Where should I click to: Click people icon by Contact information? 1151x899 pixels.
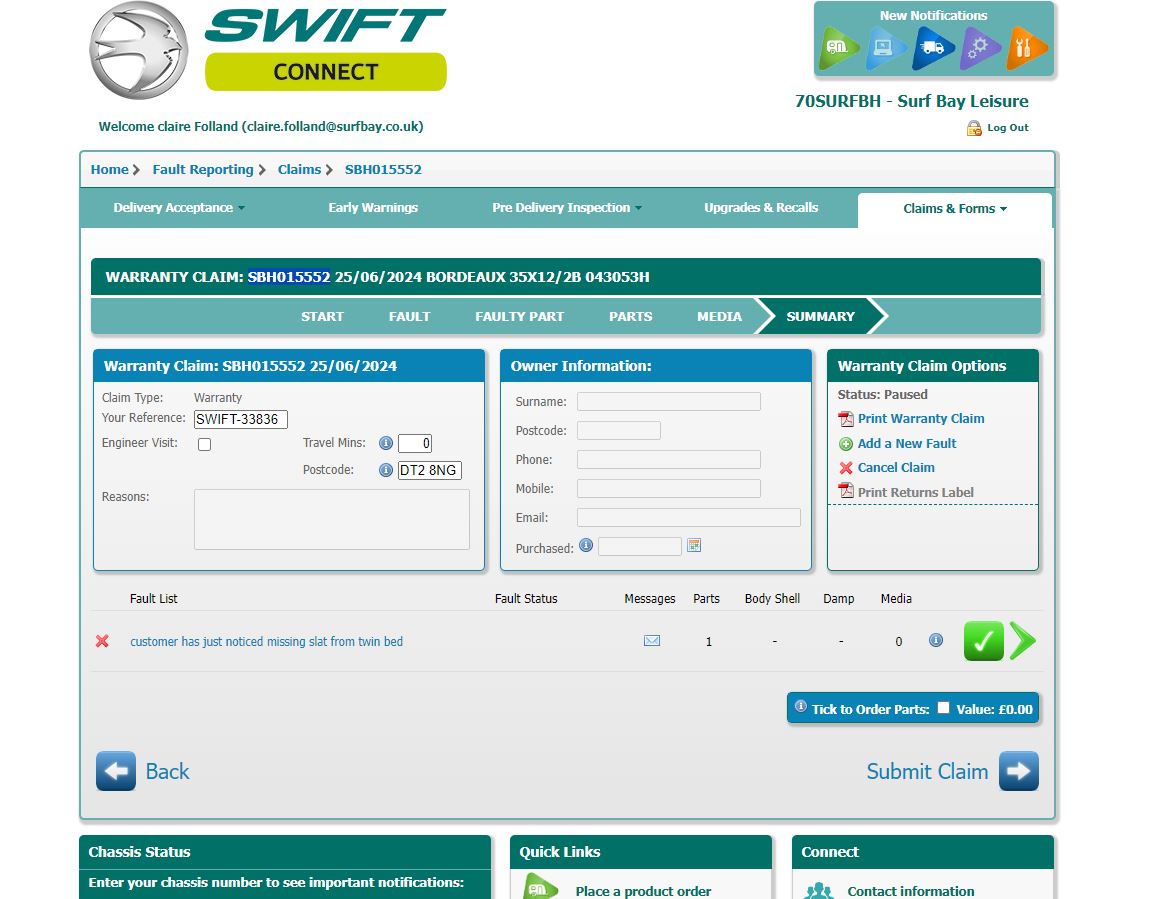[x=818, y=891]
